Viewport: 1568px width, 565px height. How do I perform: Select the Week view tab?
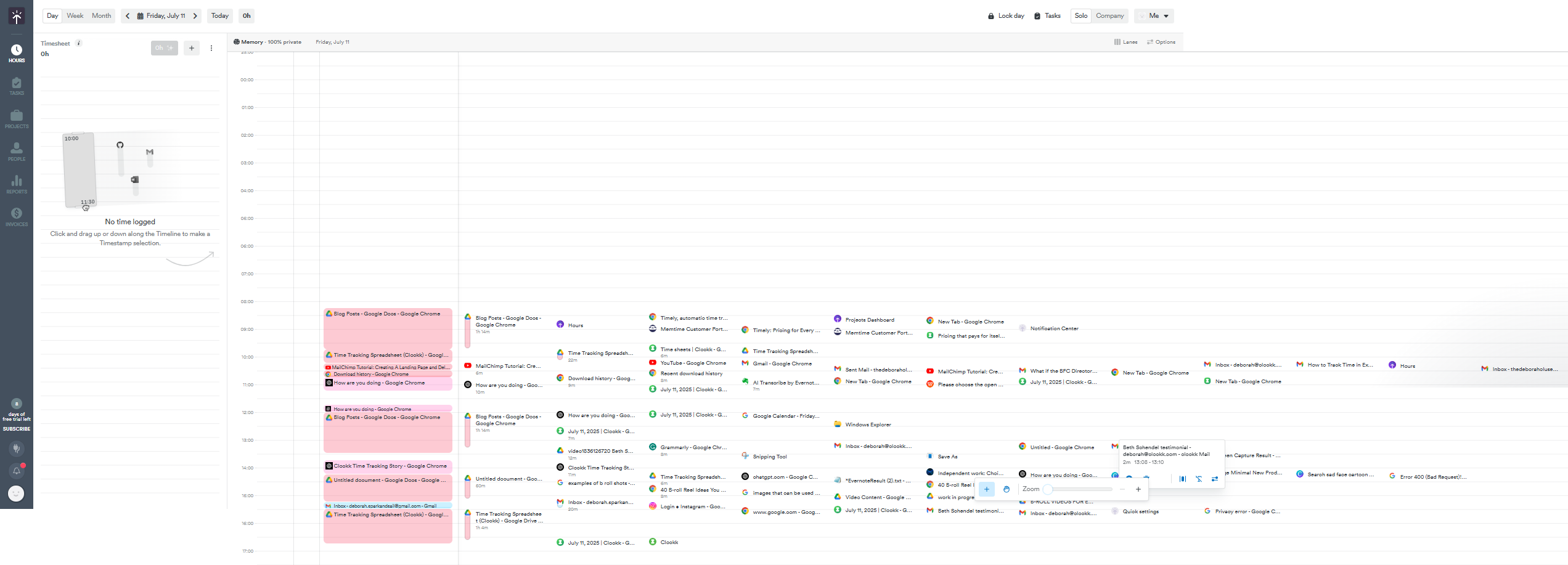75,16
